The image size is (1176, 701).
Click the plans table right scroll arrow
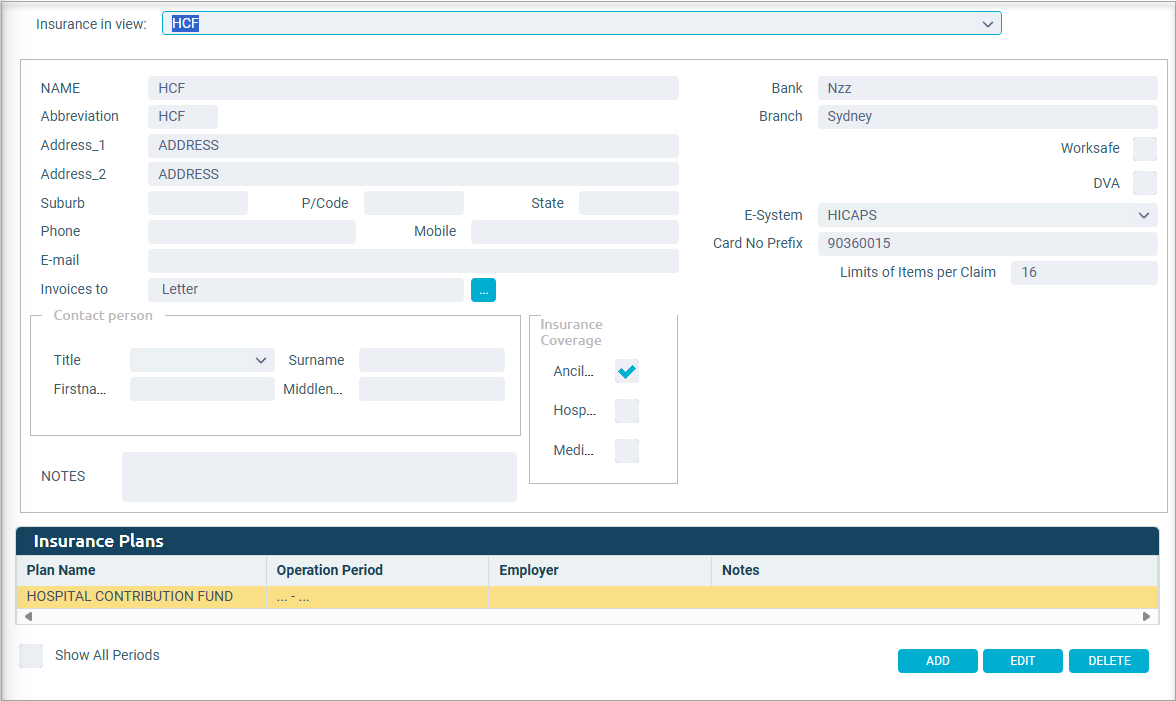tap(1146, 616)
